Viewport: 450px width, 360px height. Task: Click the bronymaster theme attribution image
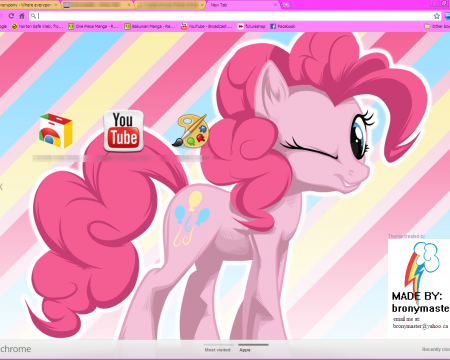419,289
